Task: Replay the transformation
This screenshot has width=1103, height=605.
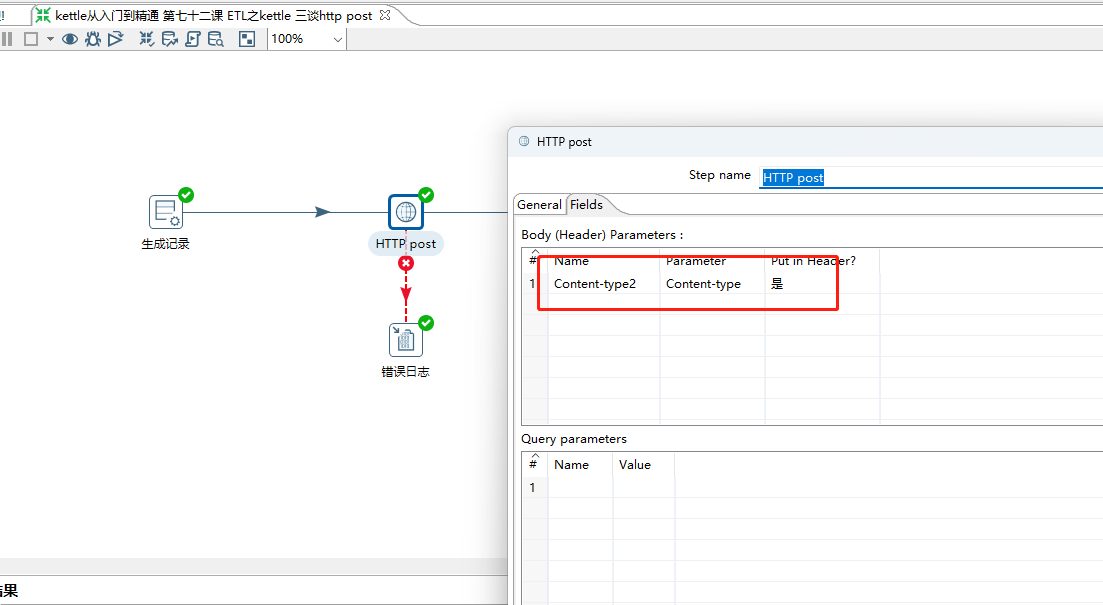Action: [114, 38]
